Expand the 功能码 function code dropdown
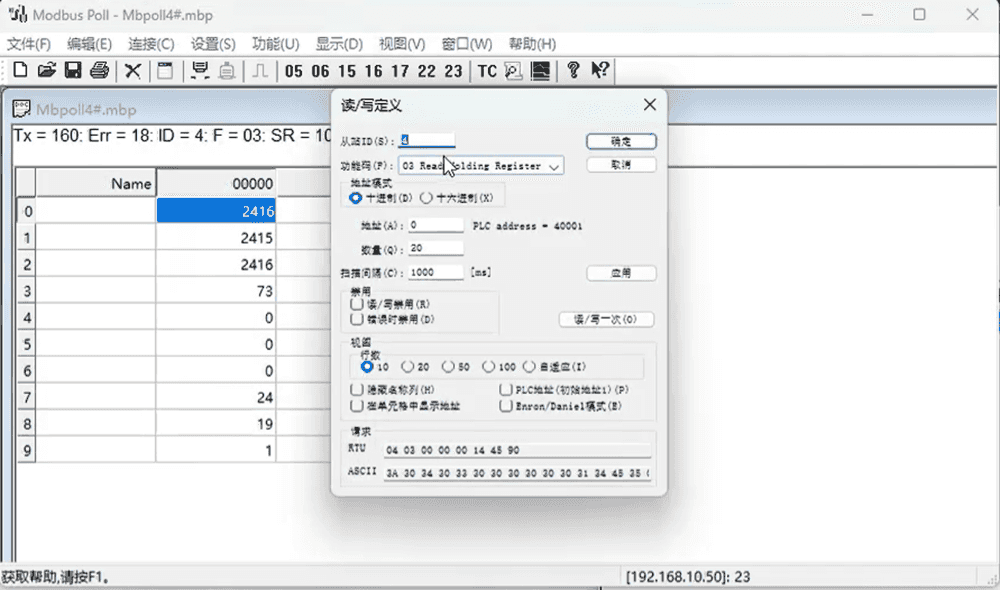1000x590 pixels. click(x=554, y=166)
